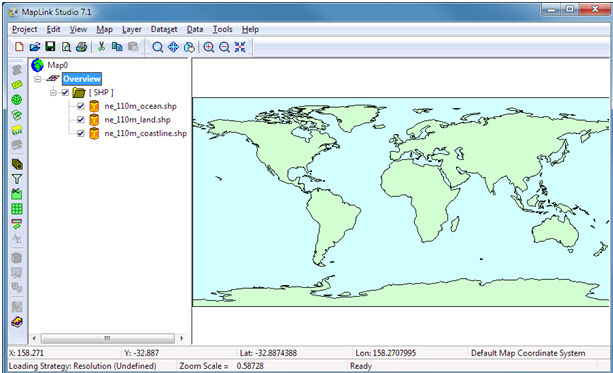Image resolution: width=613 pixels, height=373 pixels.
Task: Open the Map menu
Action: click(x=104, y=29)
